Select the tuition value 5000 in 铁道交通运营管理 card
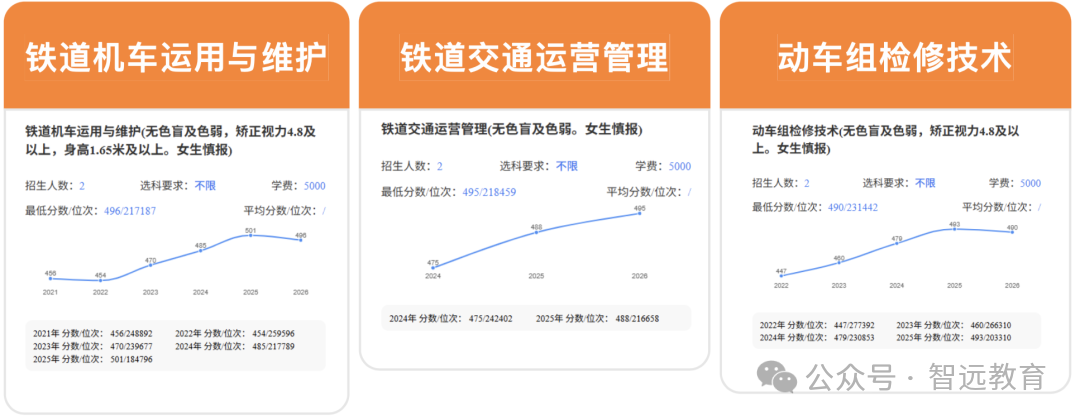This screenshot has width=1080, height=420. [679, 167]
